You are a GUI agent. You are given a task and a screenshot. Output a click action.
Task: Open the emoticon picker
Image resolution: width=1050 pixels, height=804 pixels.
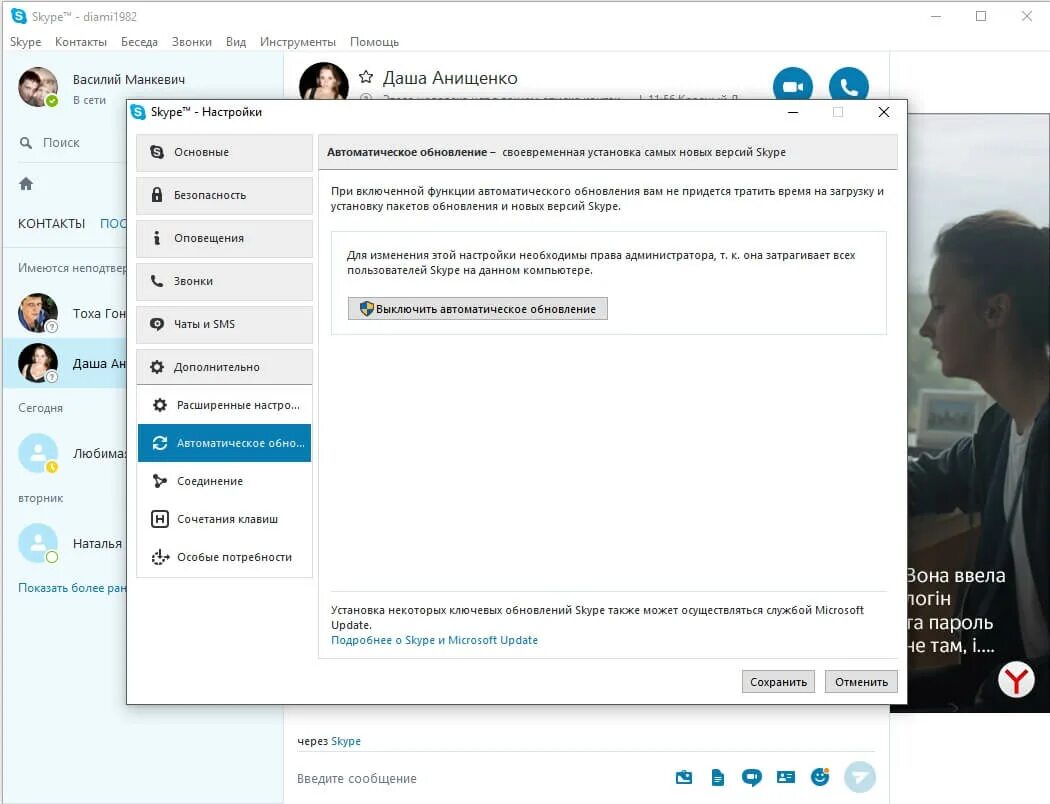(x=820, y=777)
